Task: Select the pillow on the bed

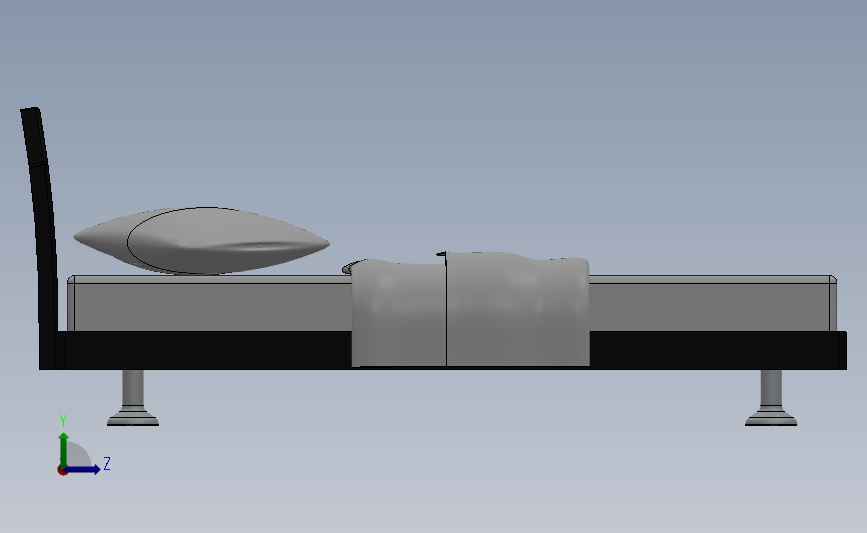Action: point(201,241)
